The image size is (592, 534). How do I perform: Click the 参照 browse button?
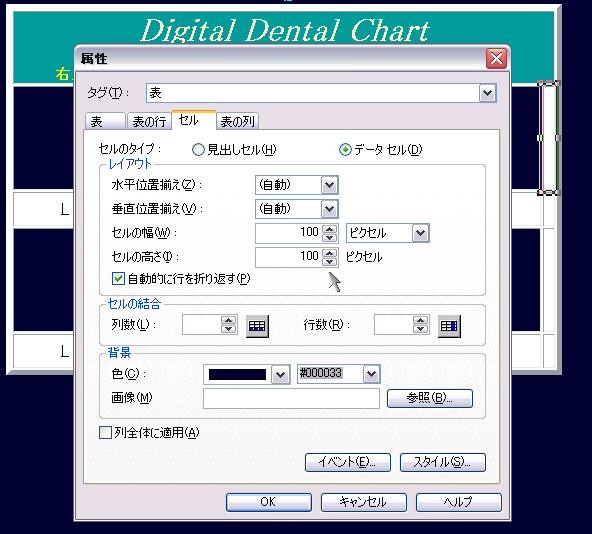(x=430, y=398)
